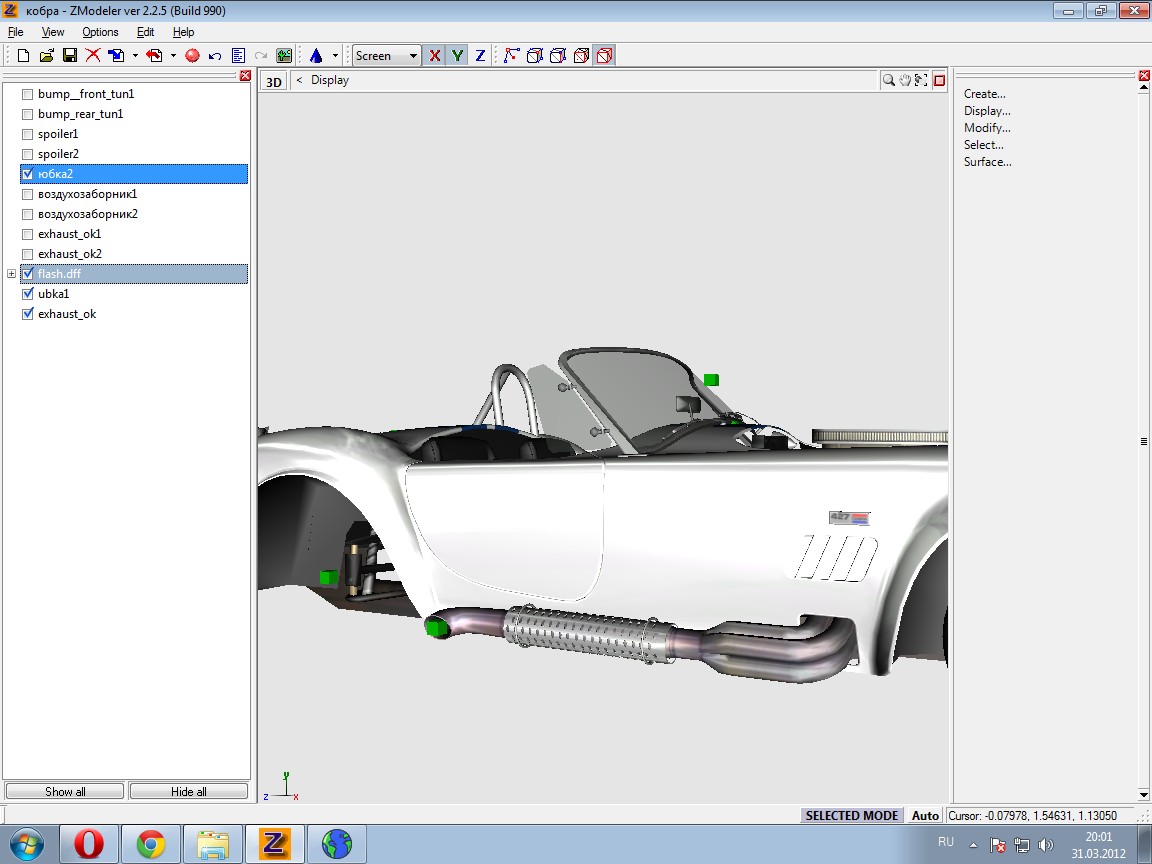Open the Options menu
The height and width of the screenshot is (864, 1152).
pos(100,32)
